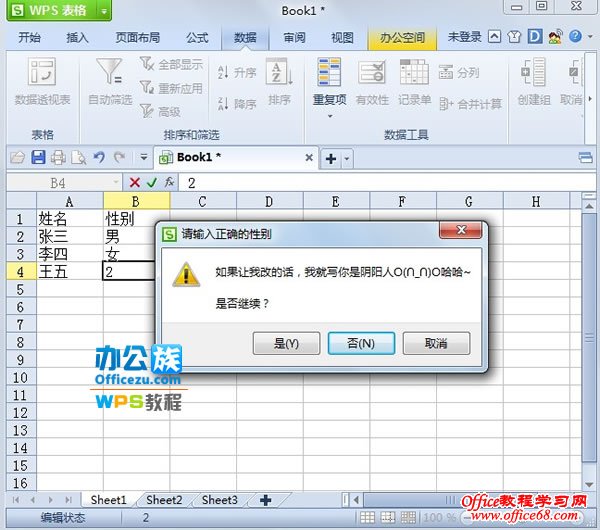Expand the ribbon overflow arrow at right edge
The width and height of the screenshot is (600, 530).
pyautogui.click(x=590, y=98)
